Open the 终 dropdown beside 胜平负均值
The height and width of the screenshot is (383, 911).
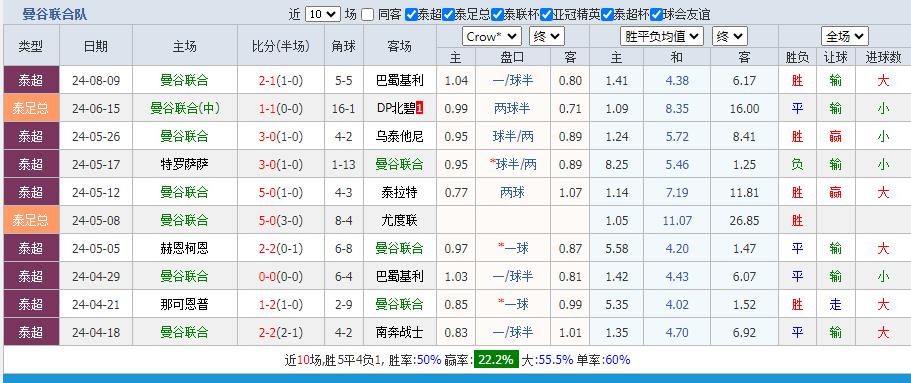coord(729,37)
